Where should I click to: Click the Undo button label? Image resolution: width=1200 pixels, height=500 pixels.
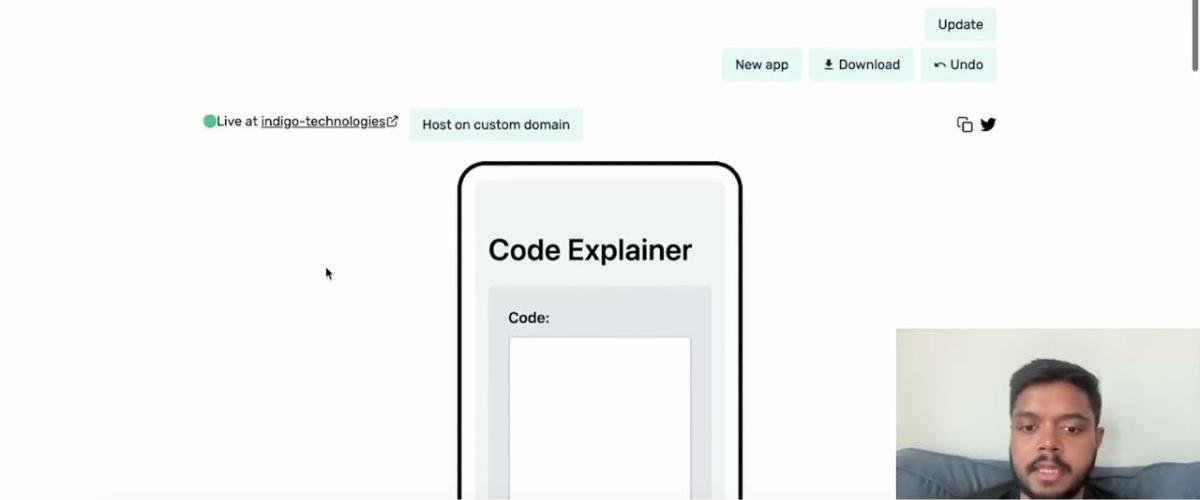(x=966, y=65)
